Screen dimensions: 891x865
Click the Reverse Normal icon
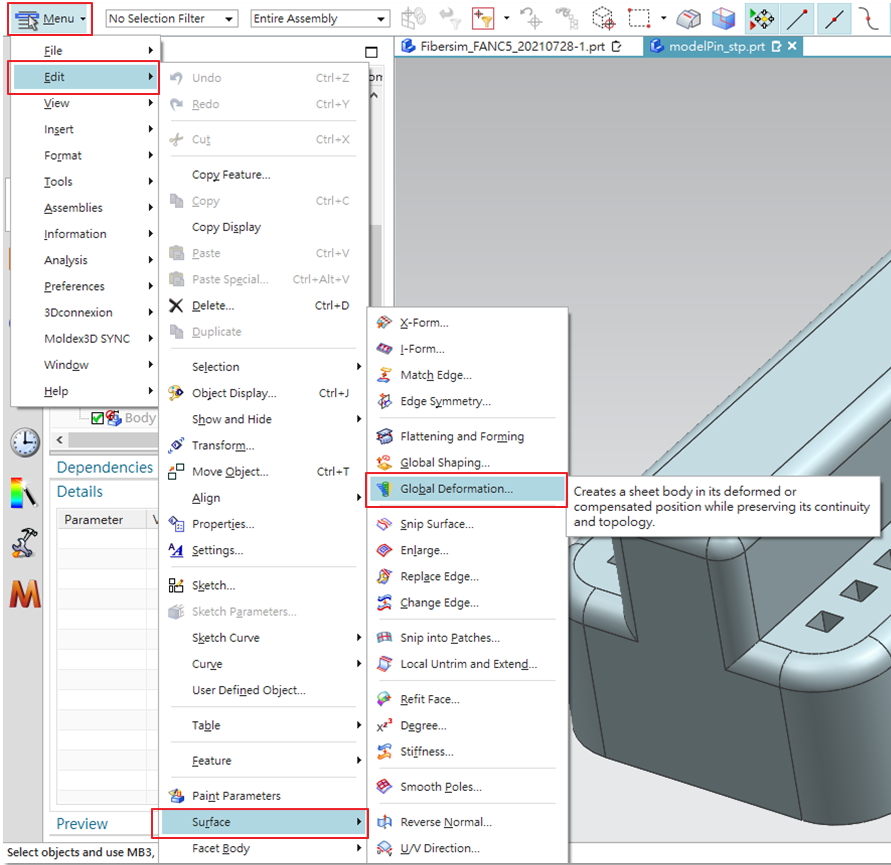[384, 821]
